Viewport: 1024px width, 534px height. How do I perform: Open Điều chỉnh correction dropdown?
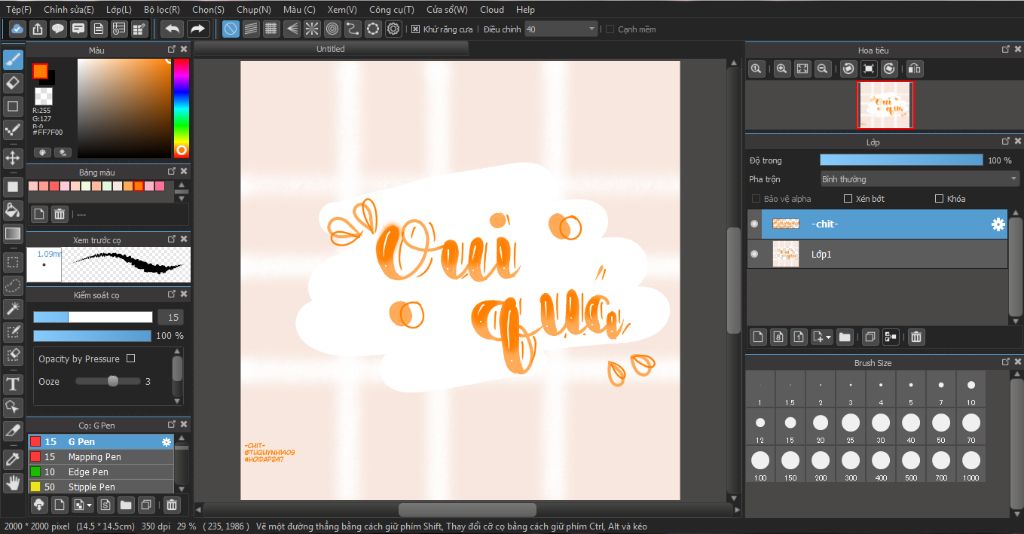tap(561, 29)
